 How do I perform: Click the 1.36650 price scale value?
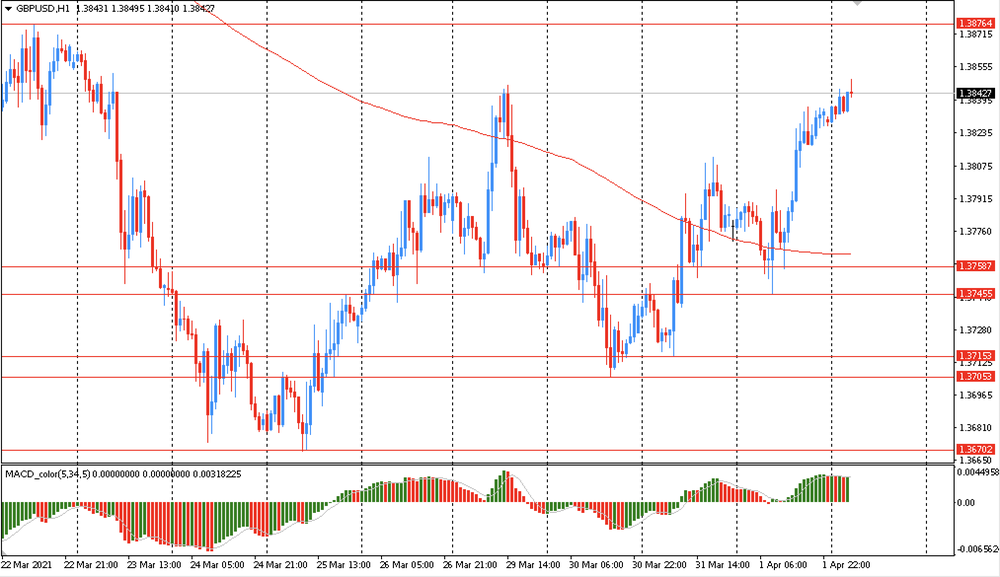pyautogui.click(x=976, y=460)
